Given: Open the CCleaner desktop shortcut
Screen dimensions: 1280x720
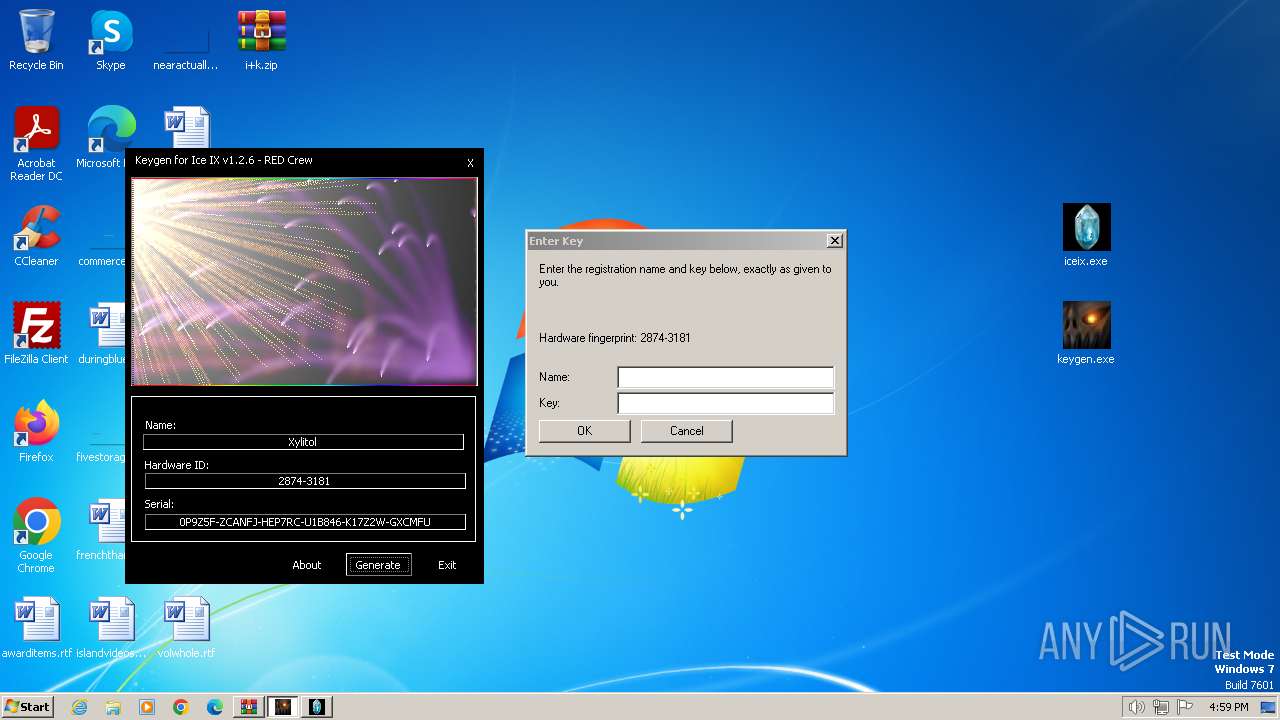Looking at the screenshot, I should pos(36,236).
